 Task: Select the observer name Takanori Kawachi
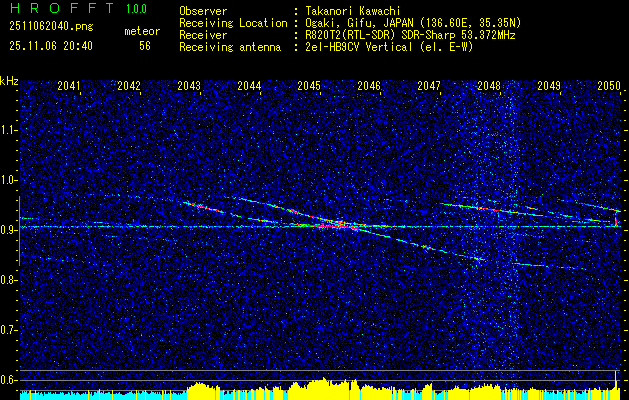coord(353,11)
